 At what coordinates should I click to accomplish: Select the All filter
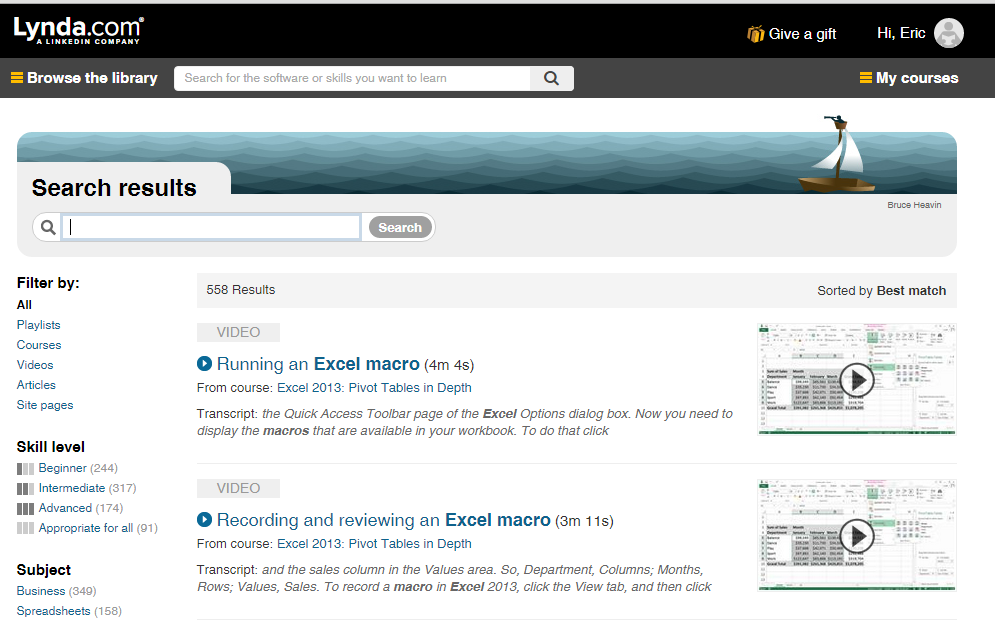coord(24,305)
